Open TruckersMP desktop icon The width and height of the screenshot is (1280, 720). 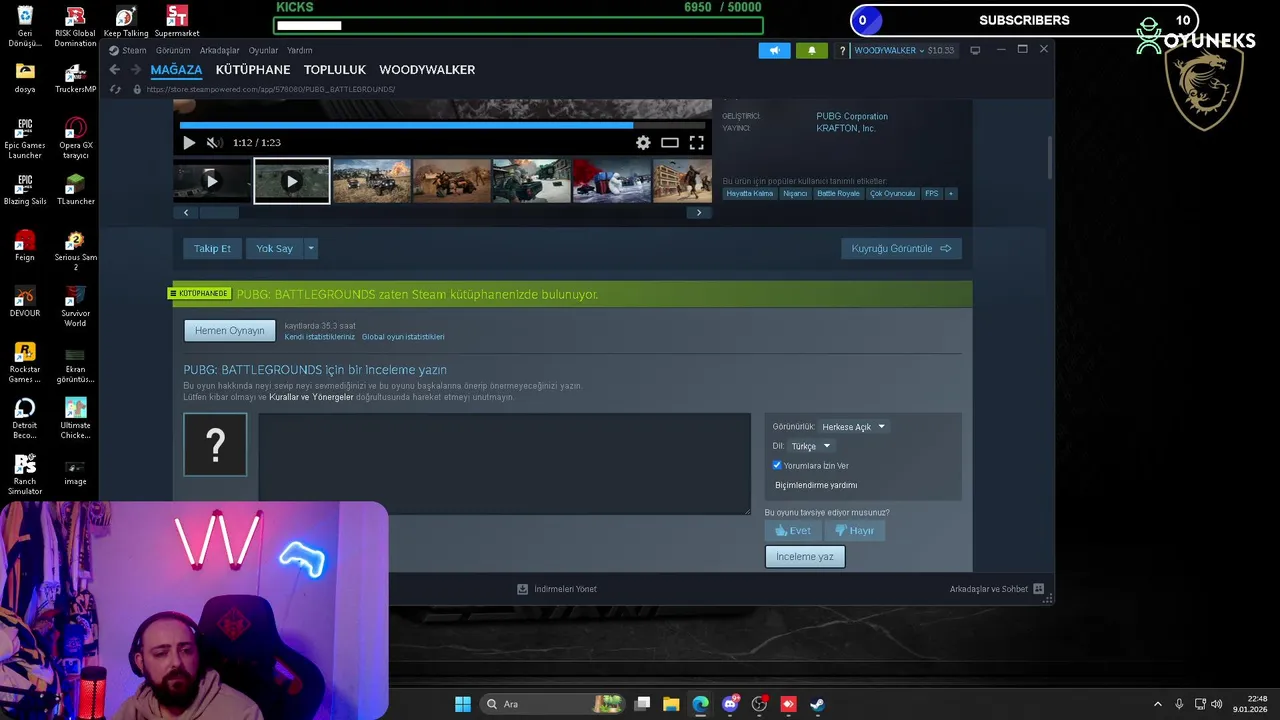(x=75, y=78)
